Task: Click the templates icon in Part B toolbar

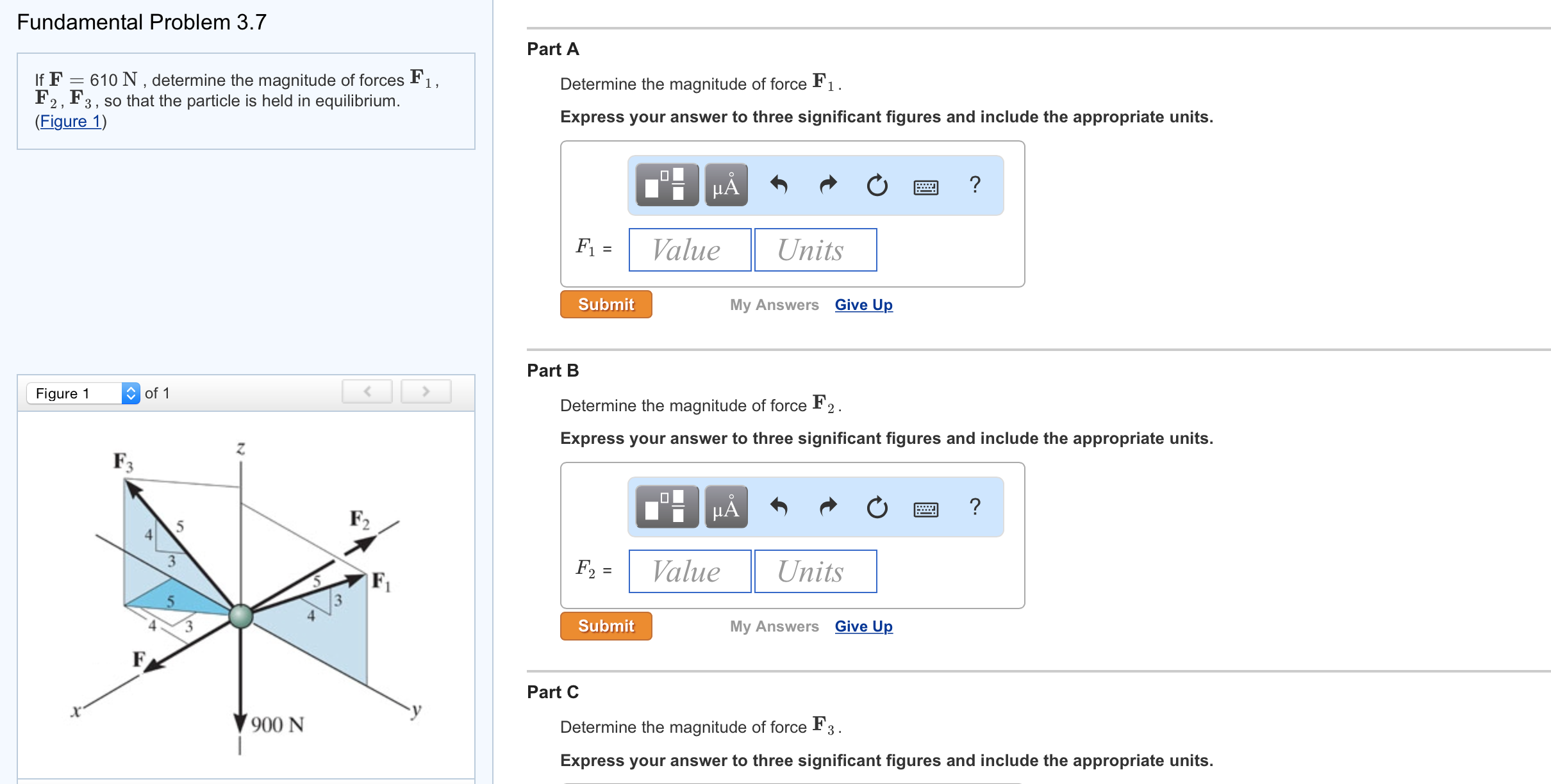Action: point(667,507)
